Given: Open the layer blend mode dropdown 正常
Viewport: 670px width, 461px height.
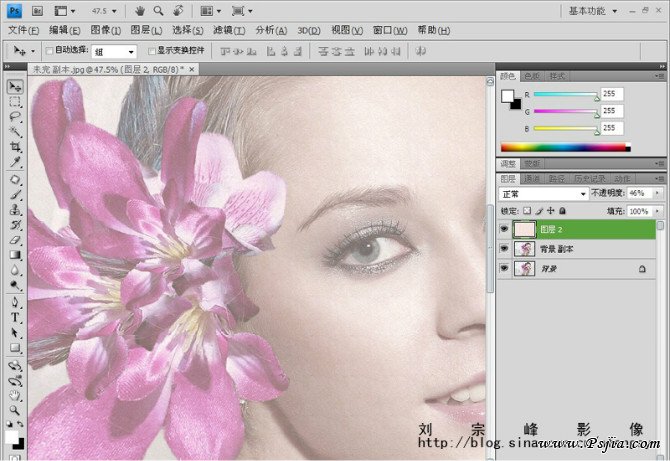Looking at the screenshot, I should pyautogui.click(x=543, y=194).
